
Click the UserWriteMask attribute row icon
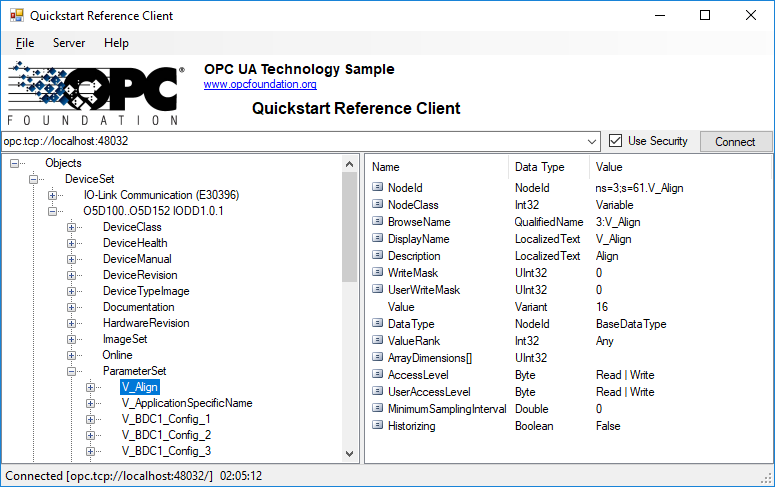pyautogui.click(x=378, y=289)
